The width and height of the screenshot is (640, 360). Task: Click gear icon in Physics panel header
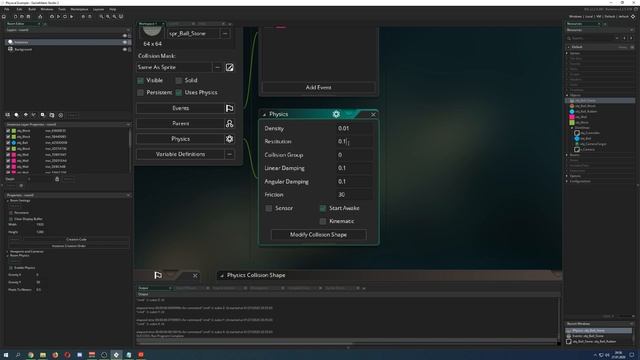[x=336, y=114]
